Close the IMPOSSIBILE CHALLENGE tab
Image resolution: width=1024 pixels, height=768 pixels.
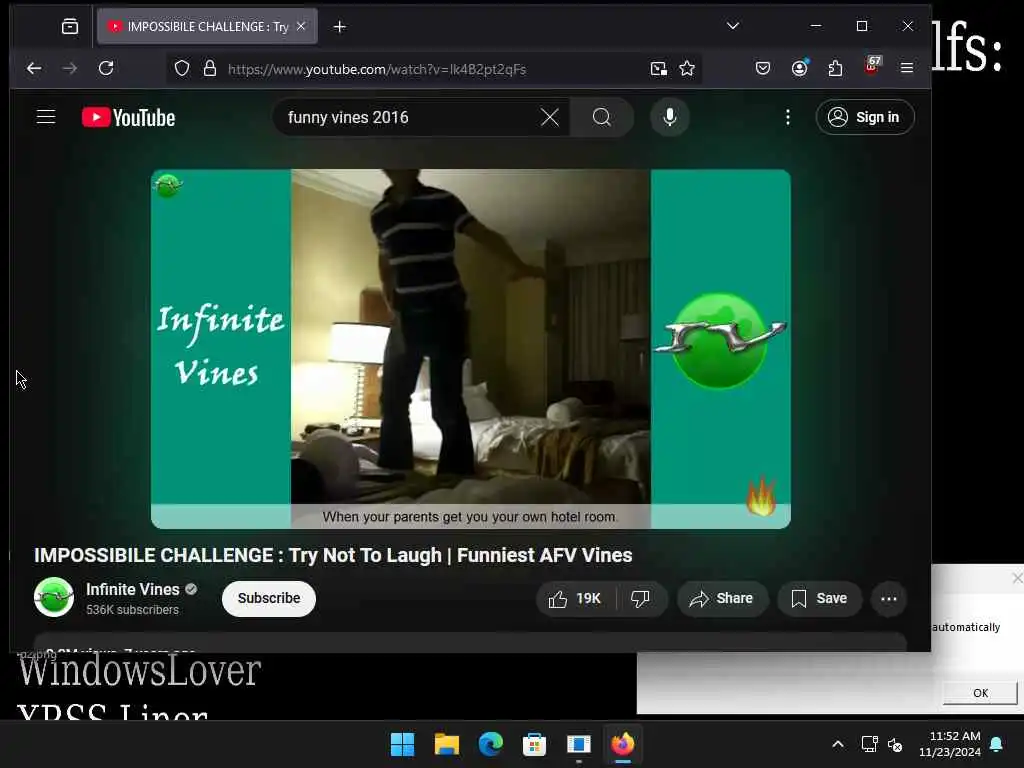click(x=301, y=26)
